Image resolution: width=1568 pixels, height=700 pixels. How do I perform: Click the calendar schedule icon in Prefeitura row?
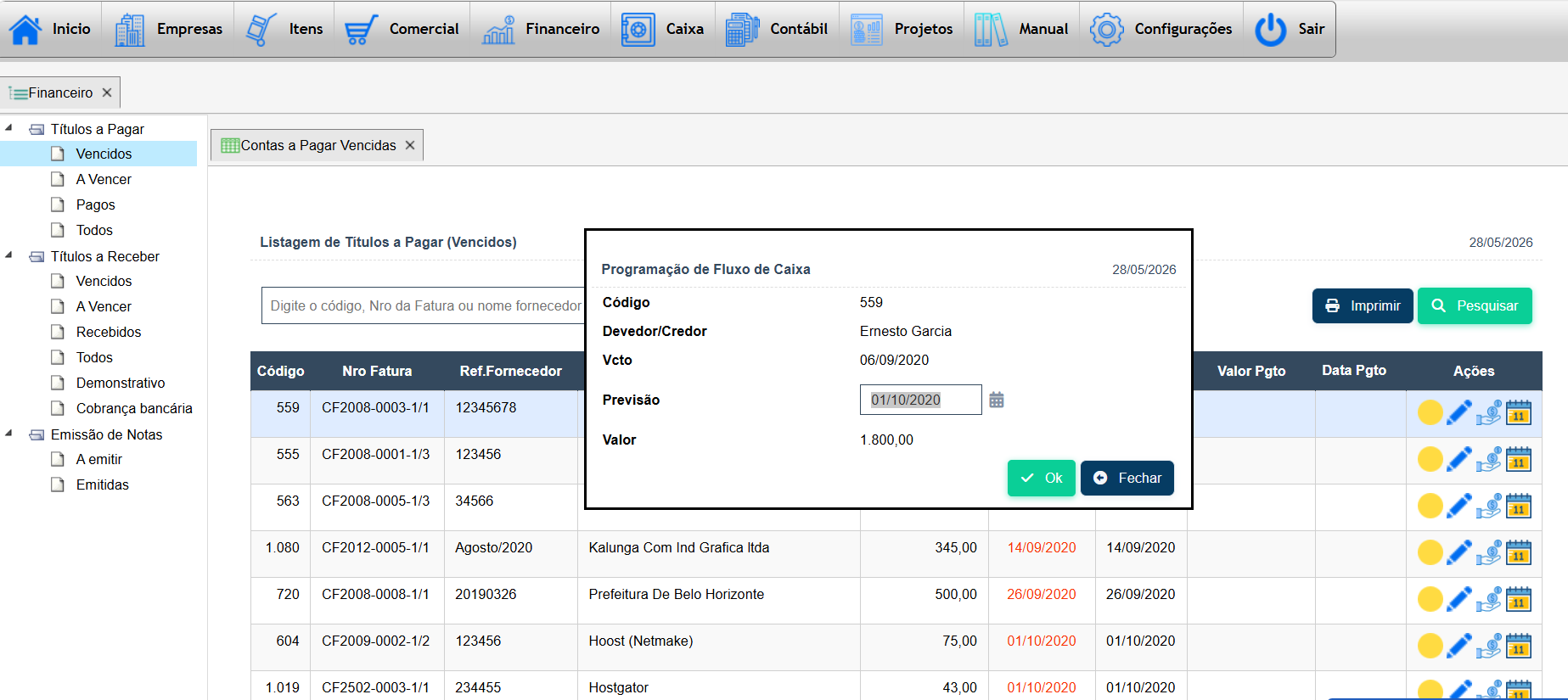tap(1519, 600)
